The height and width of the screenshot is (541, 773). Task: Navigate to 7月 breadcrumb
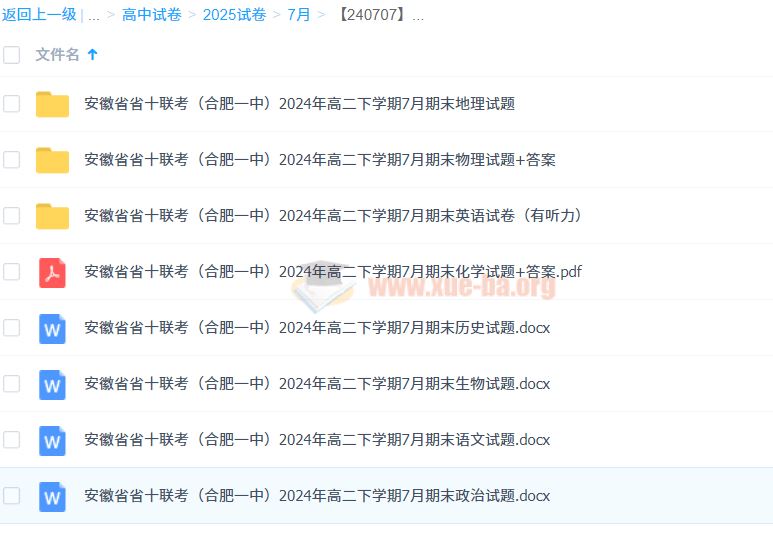coord(299,14)
